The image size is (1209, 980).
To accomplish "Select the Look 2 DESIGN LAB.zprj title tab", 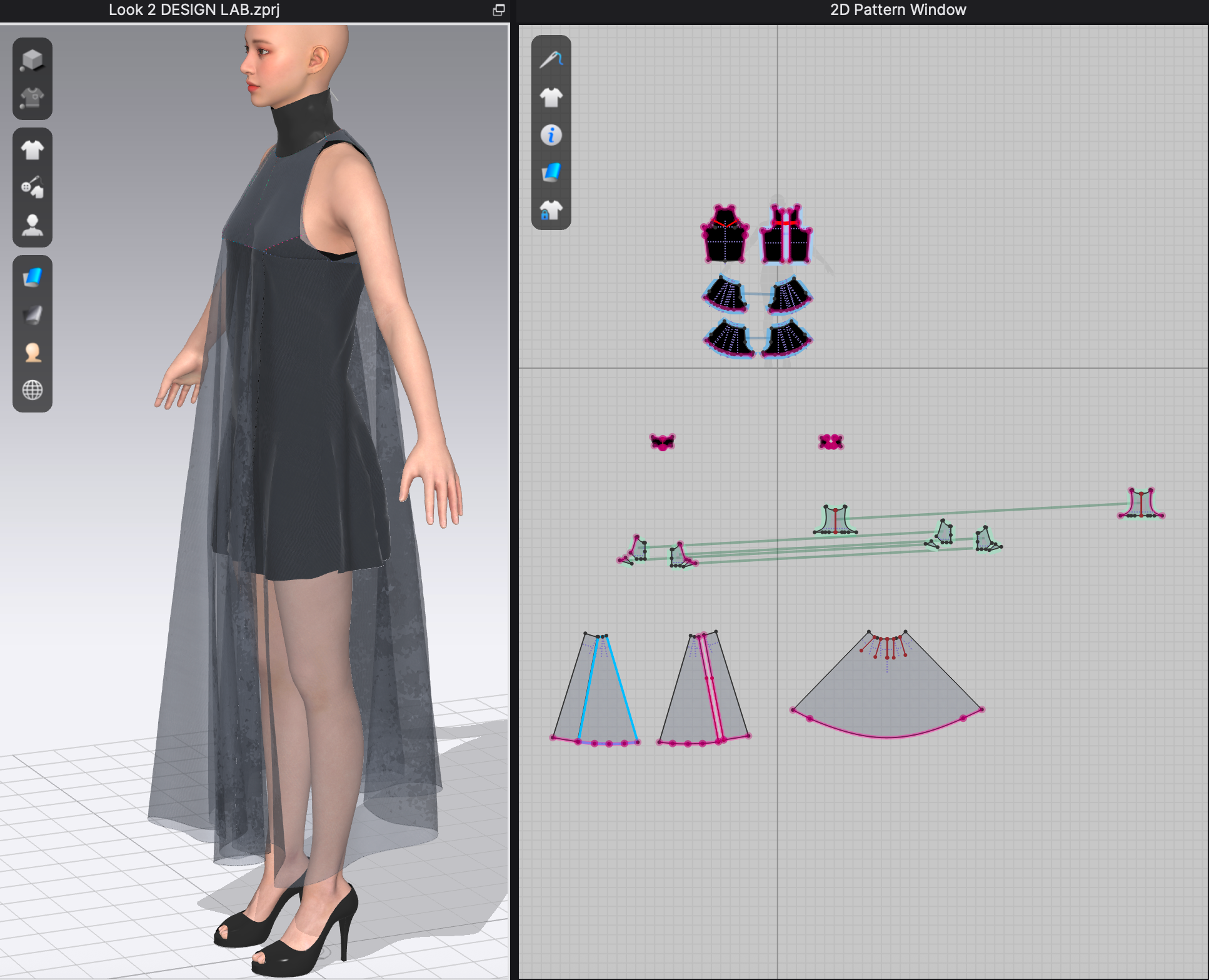I will pos(194,10).
